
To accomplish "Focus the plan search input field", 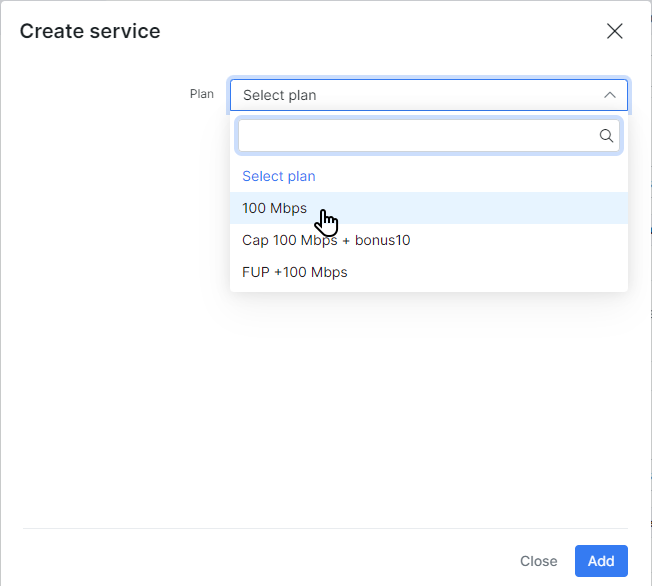I will coord(429,136).
